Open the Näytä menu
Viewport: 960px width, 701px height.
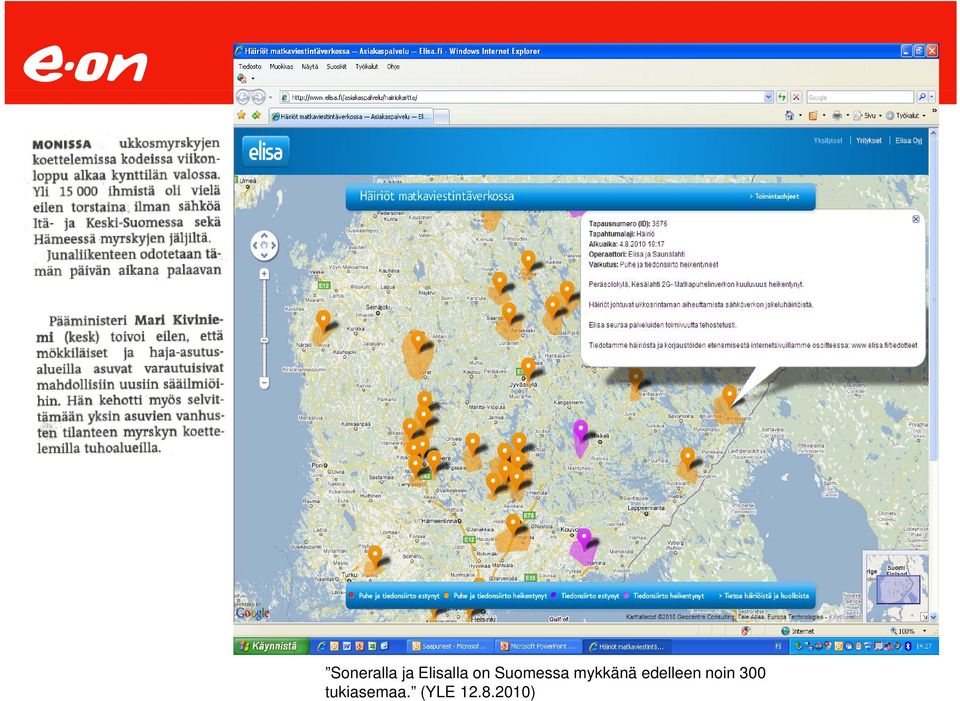(x=310, y=67)
